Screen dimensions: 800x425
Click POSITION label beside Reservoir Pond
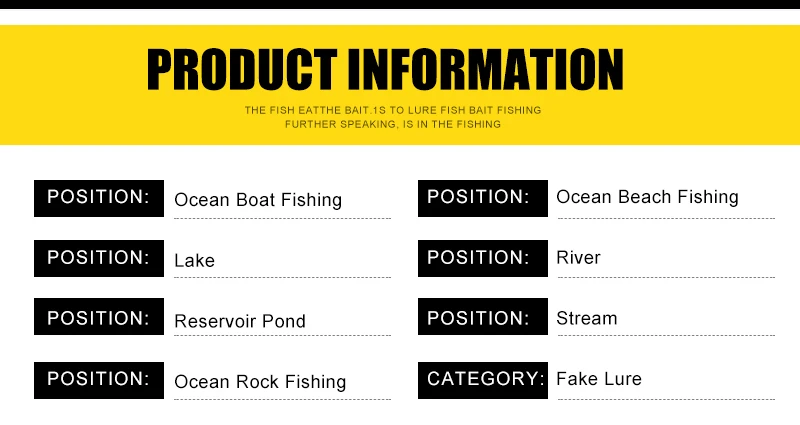99,316
